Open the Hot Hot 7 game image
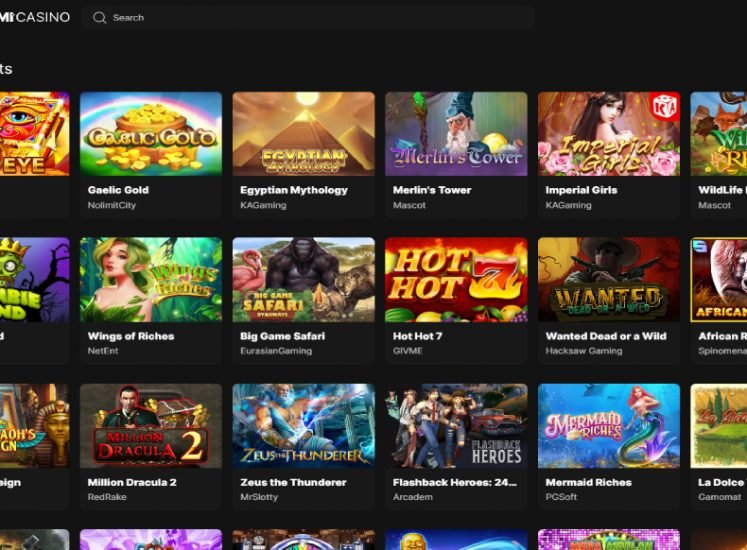The width and height of the screenshot is (747, 550). pyautogui.click(x=456, y=279)
